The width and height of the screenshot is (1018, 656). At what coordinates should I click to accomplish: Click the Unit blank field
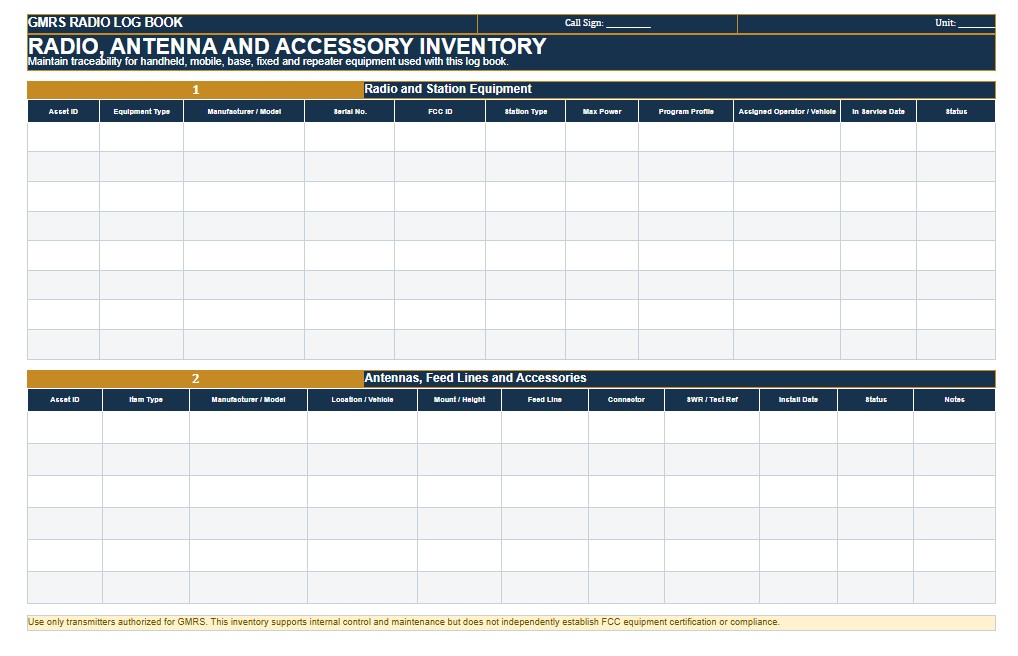pyautogui.click(x=976, y=23)
